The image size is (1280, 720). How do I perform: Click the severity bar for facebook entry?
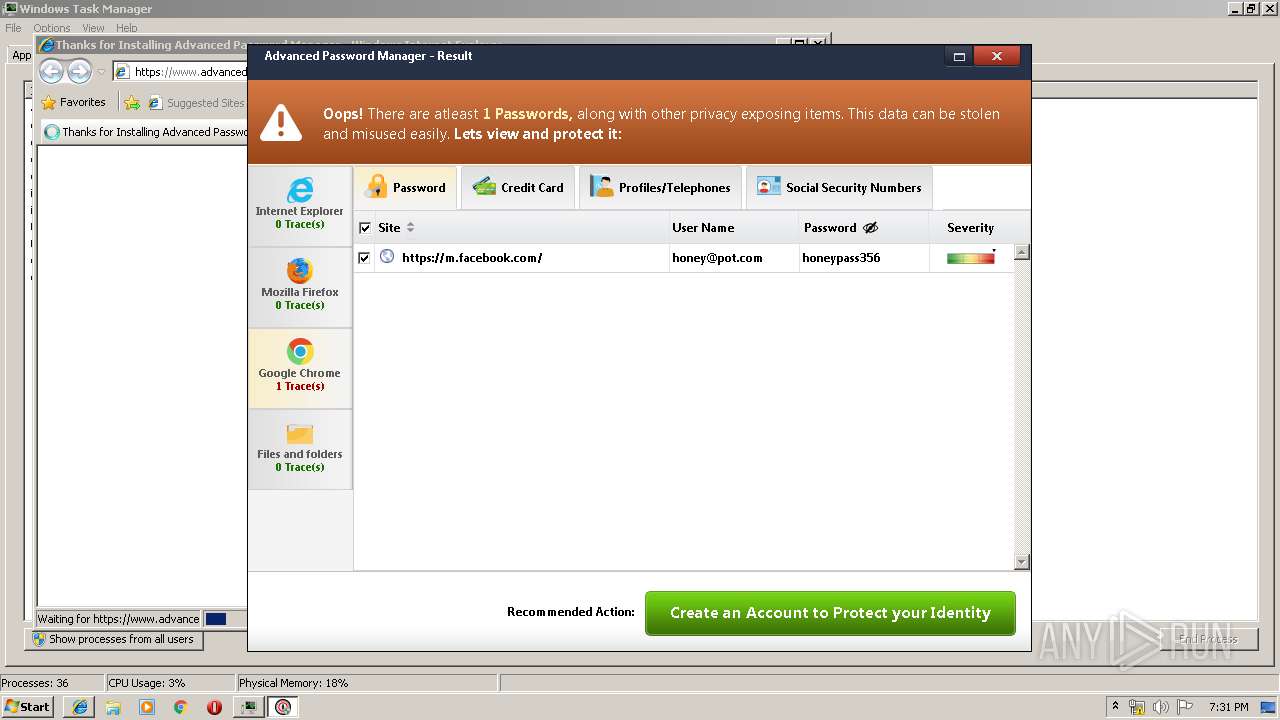[971, 258]
